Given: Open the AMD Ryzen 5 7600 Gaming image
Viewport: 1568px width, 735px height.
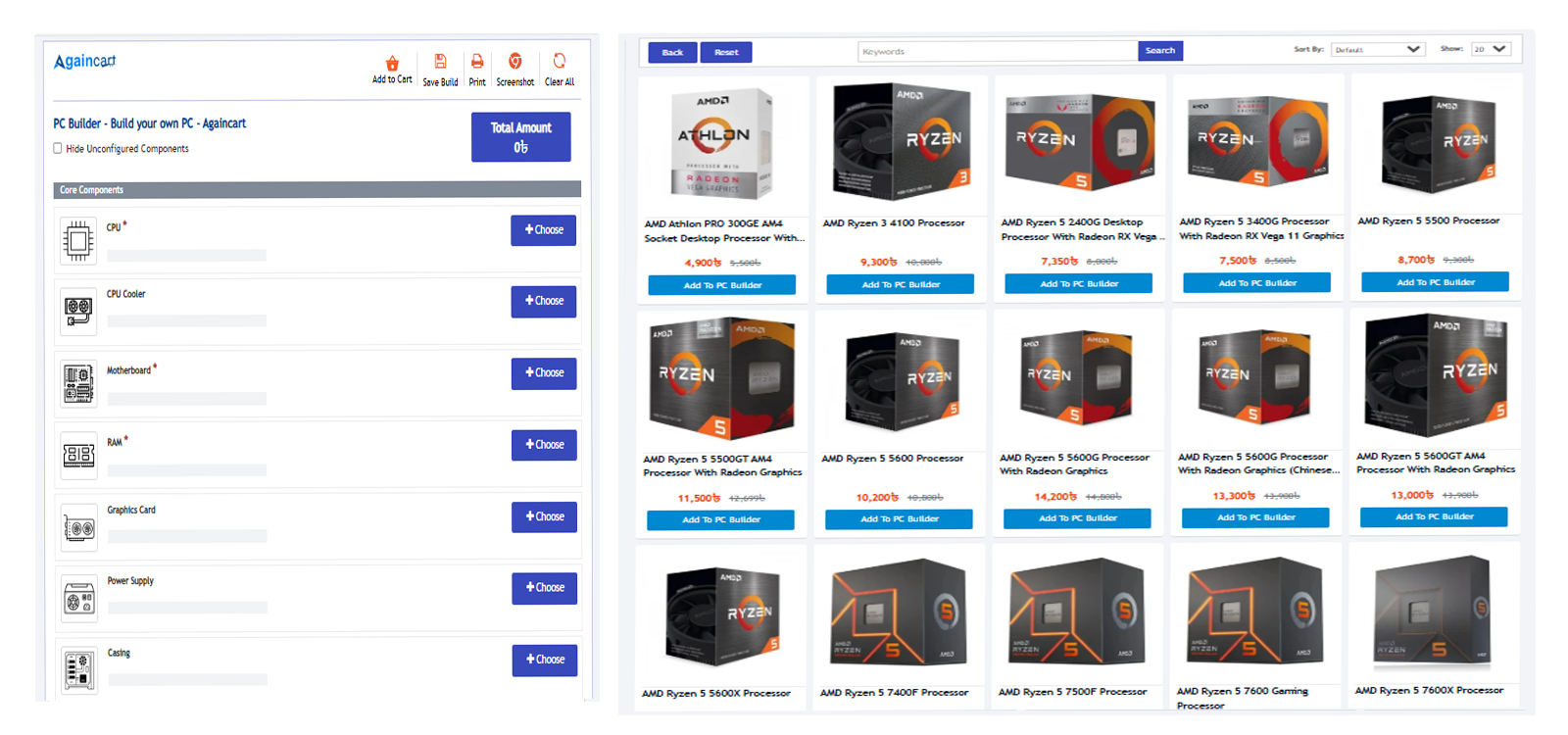Looking at the screenshot, I should [x=1256, y=612].
